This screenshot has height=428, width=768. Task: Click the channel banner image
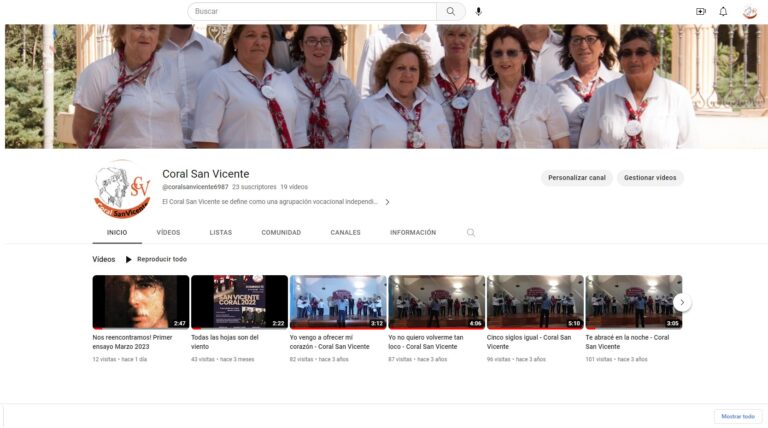384,87
